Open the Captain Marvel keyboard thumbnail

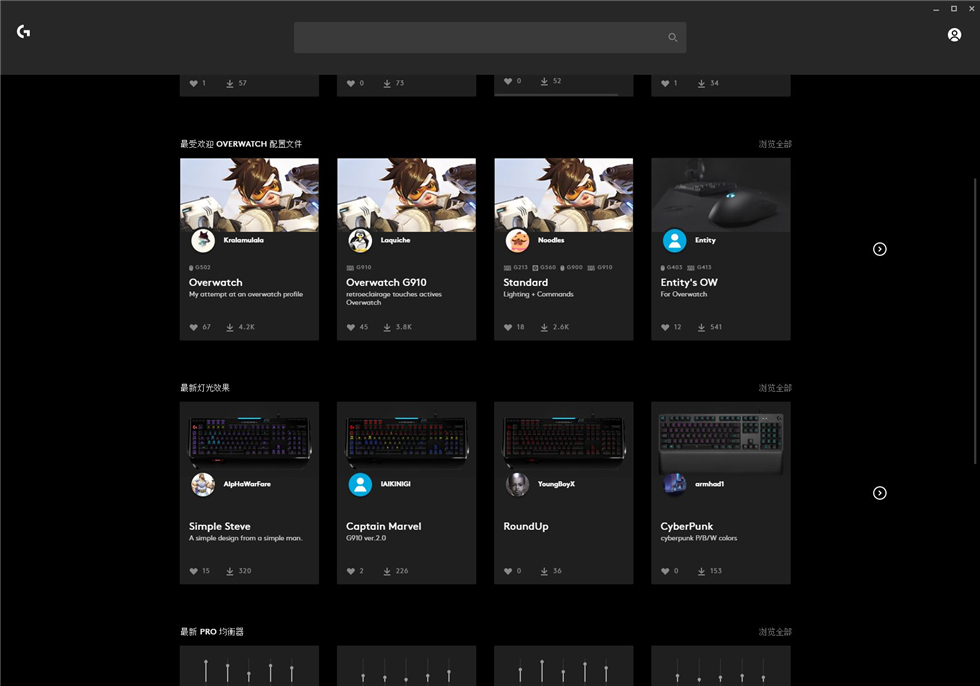tap(406, 439)
